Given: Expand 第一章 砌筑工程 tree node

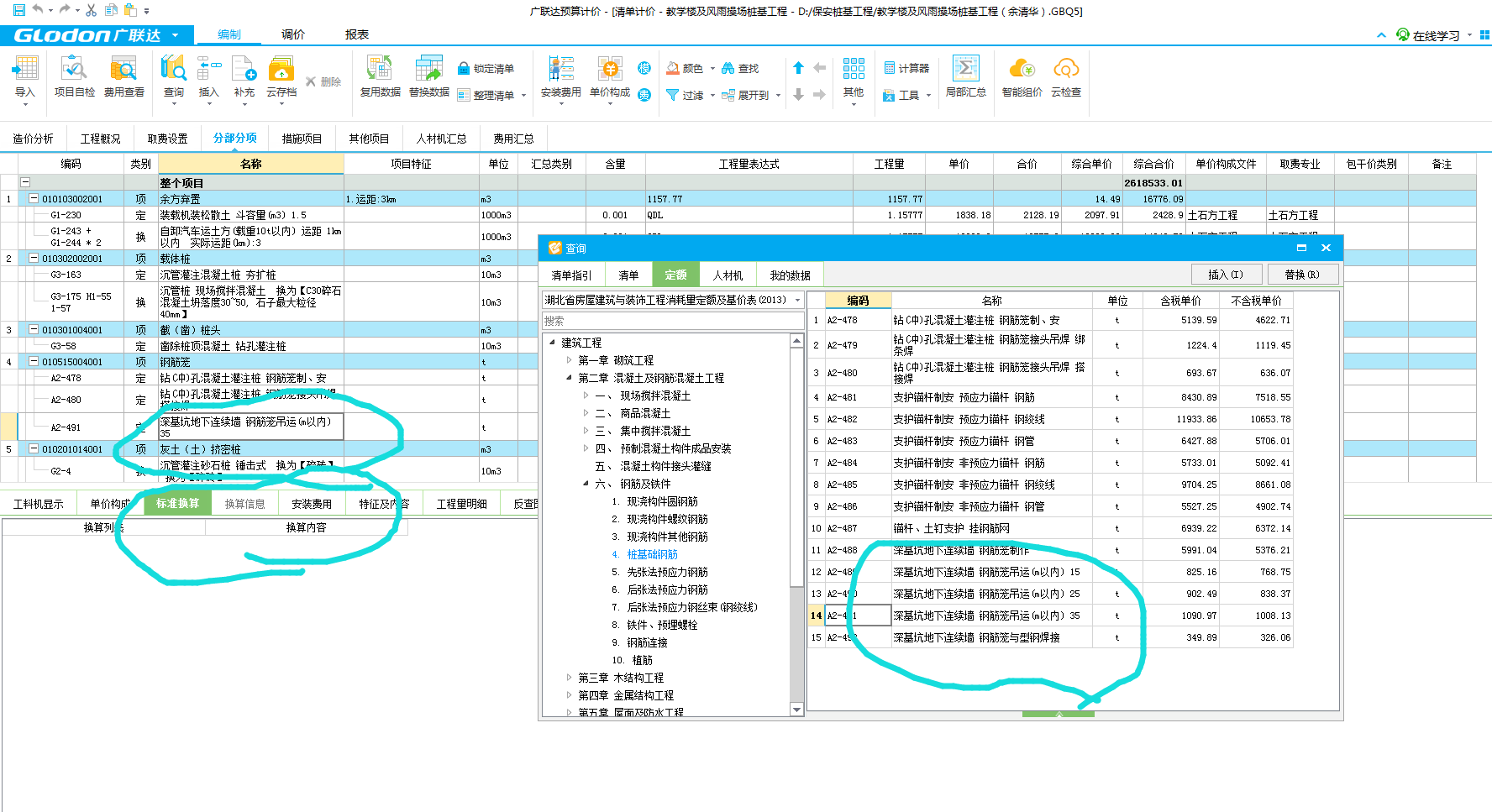Looking at the screenshot, I should [x=569, y=360].
